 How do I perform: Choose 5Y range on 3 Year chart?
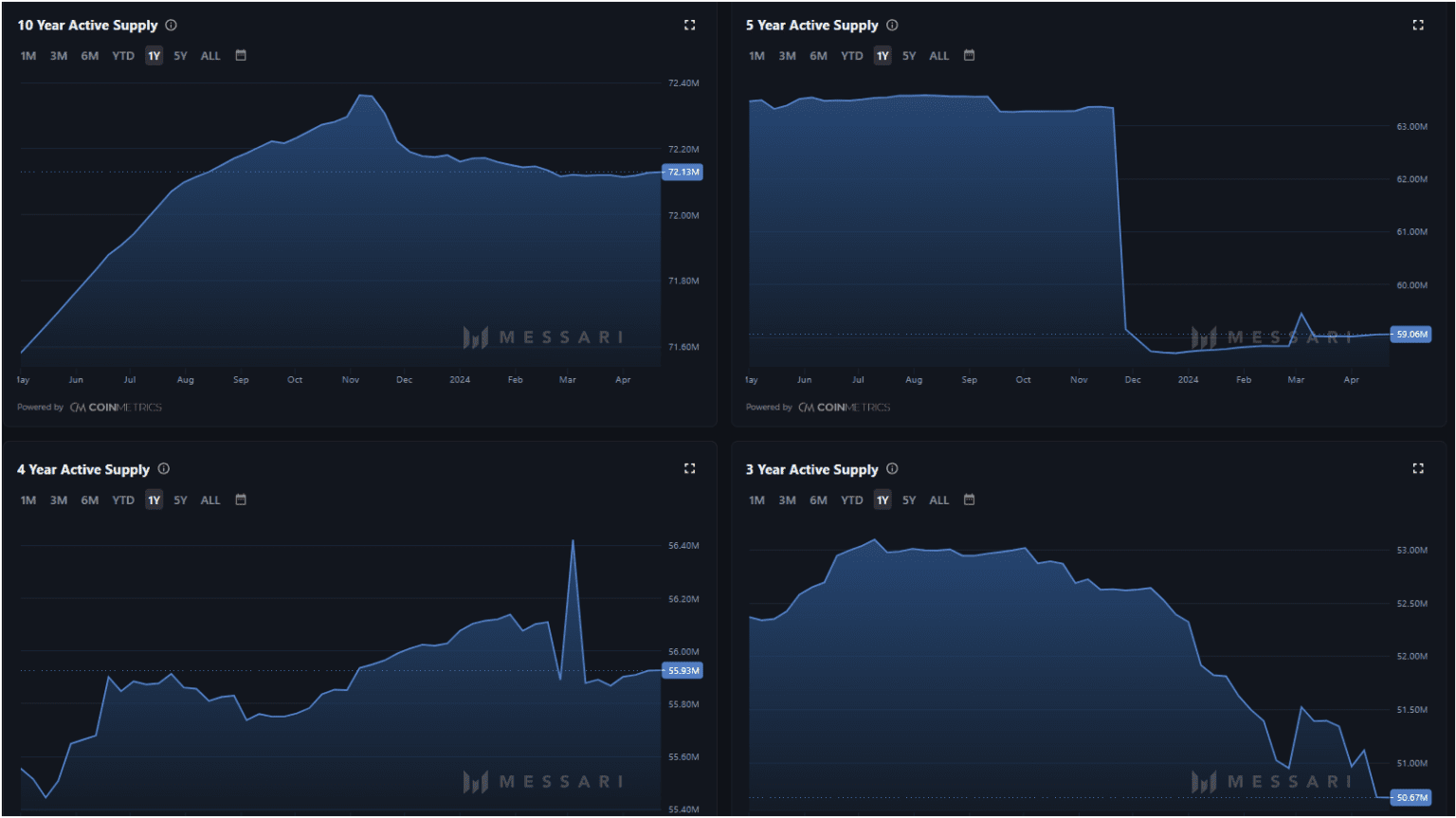point(909,500)
